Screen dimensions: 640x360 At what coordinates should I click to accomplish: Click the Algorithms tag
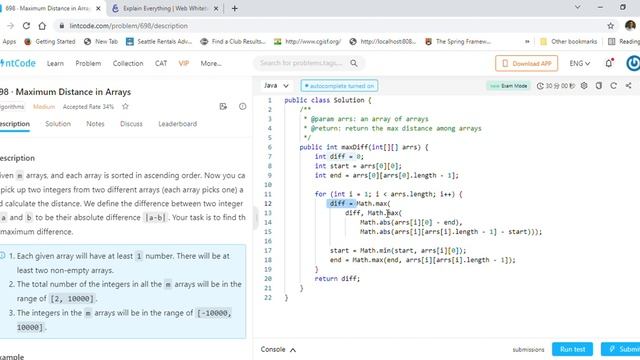pyautogui.click(x=12, y=107)
